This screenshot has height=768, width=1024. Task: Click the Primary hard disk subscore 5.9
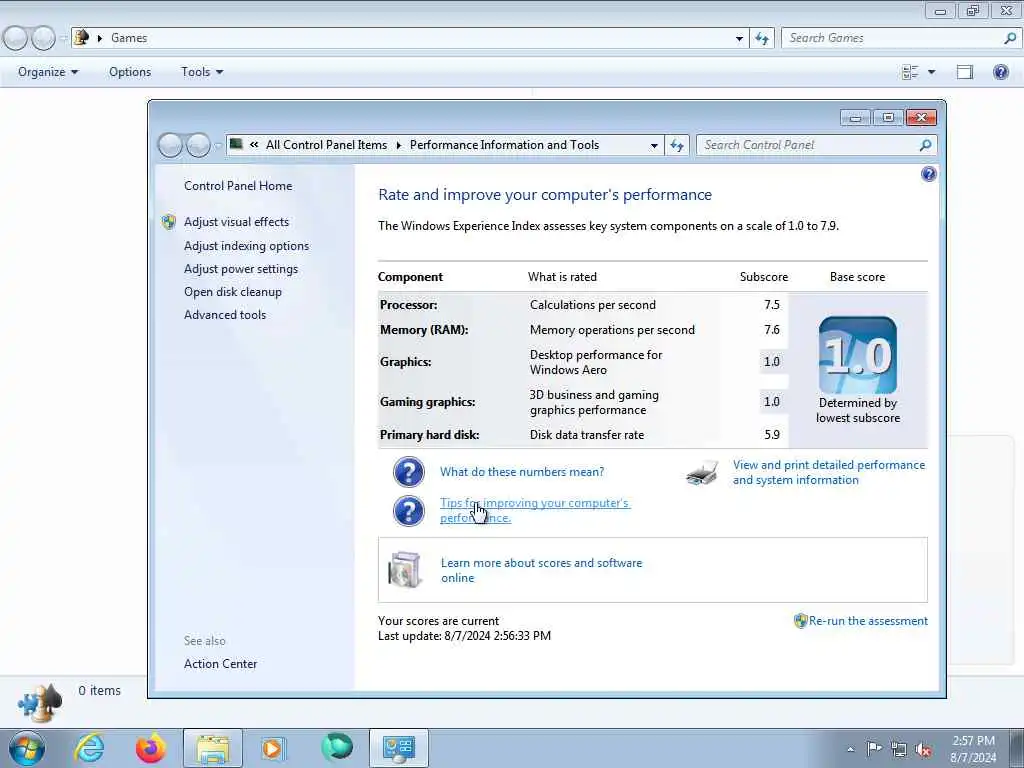771,435
